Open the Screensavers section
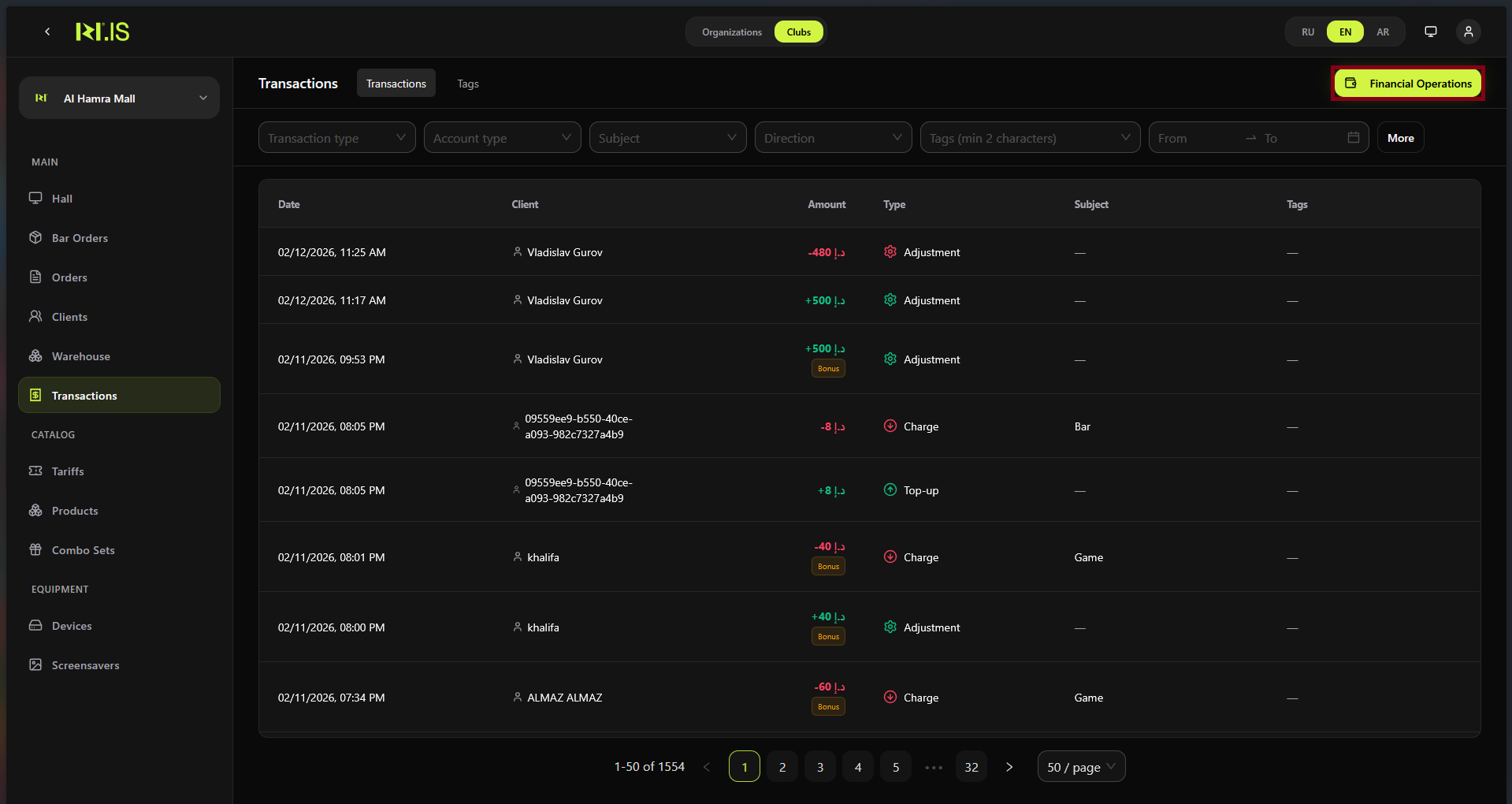Viewport: 1512px width, 804px height. click(85, 665)
